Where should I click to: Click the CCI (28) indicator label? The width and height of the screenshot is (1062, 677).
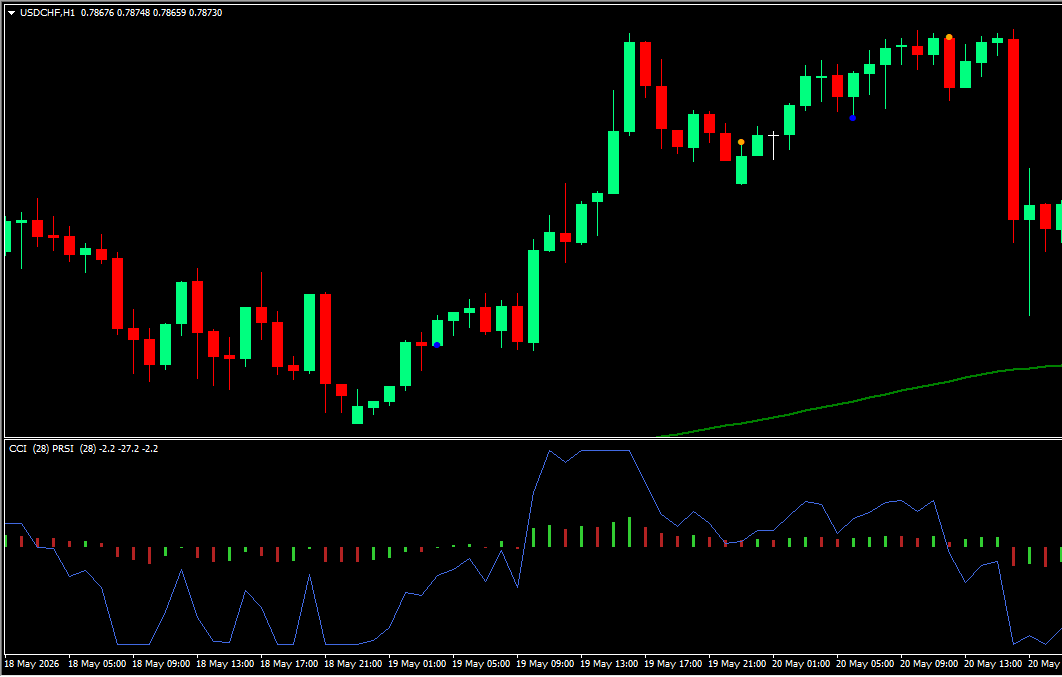click(x=28, y=448)
